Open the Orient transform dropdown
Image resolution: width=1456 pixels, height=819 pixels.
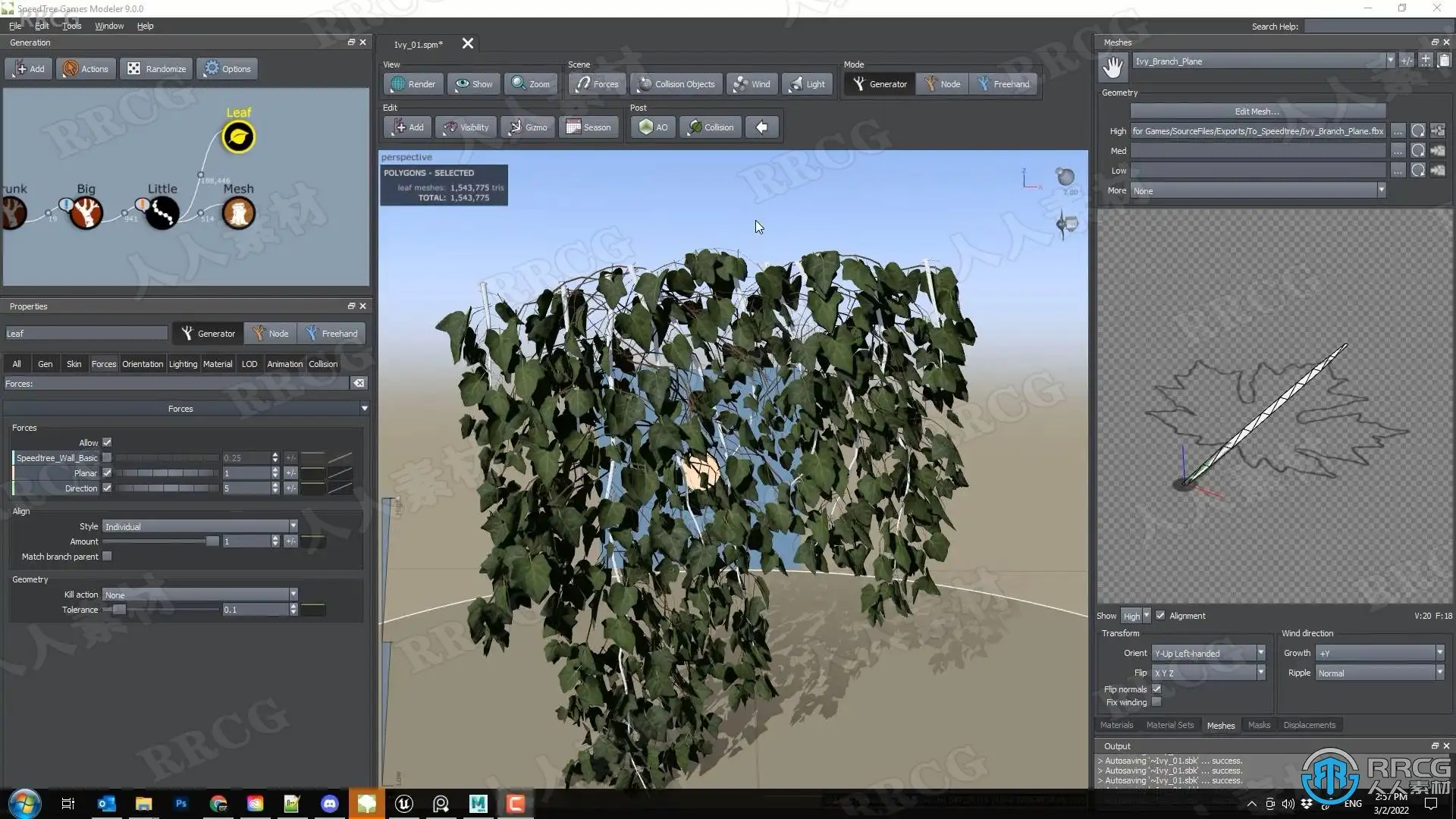1209,653
